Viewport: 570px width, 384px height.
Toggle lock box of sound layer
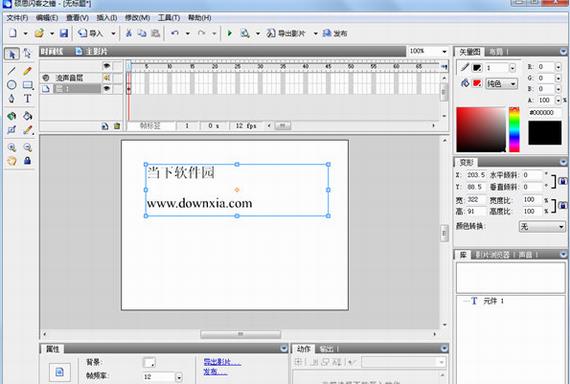tap(117, 77)
